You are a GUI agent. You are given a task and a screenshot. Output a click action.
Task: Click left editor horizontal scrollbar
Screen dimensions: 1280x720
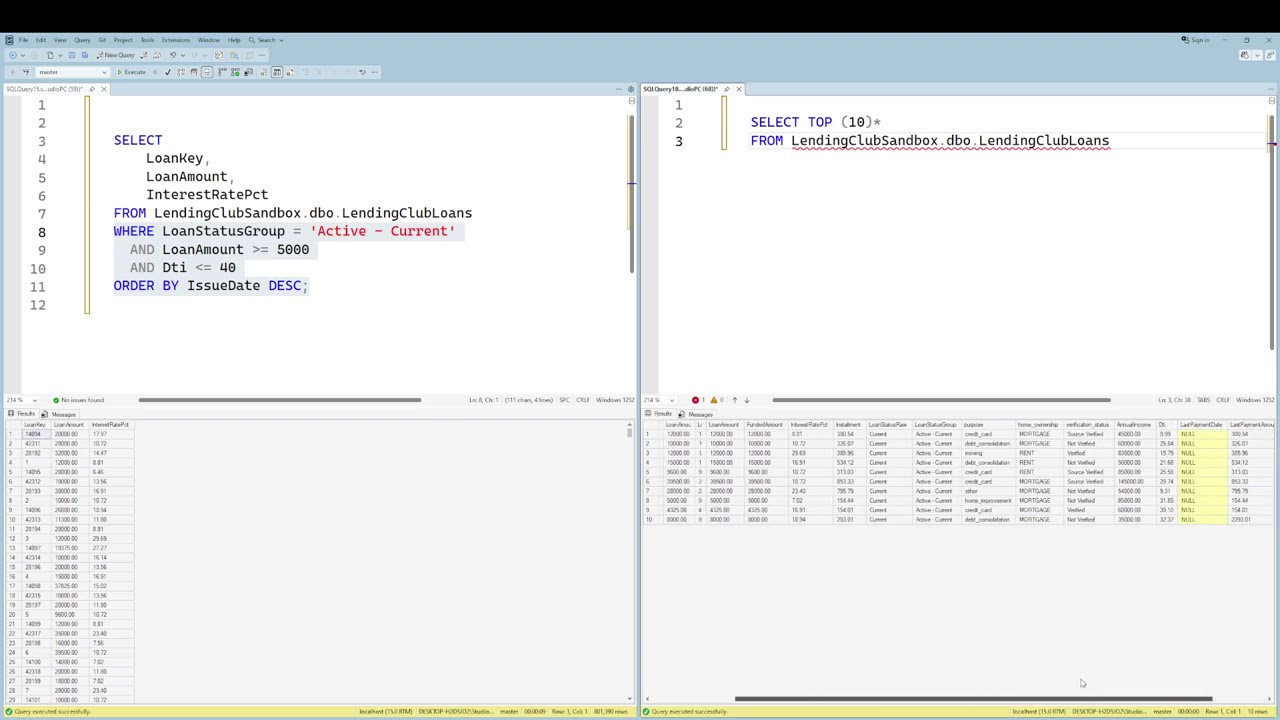tap(280, 400)
